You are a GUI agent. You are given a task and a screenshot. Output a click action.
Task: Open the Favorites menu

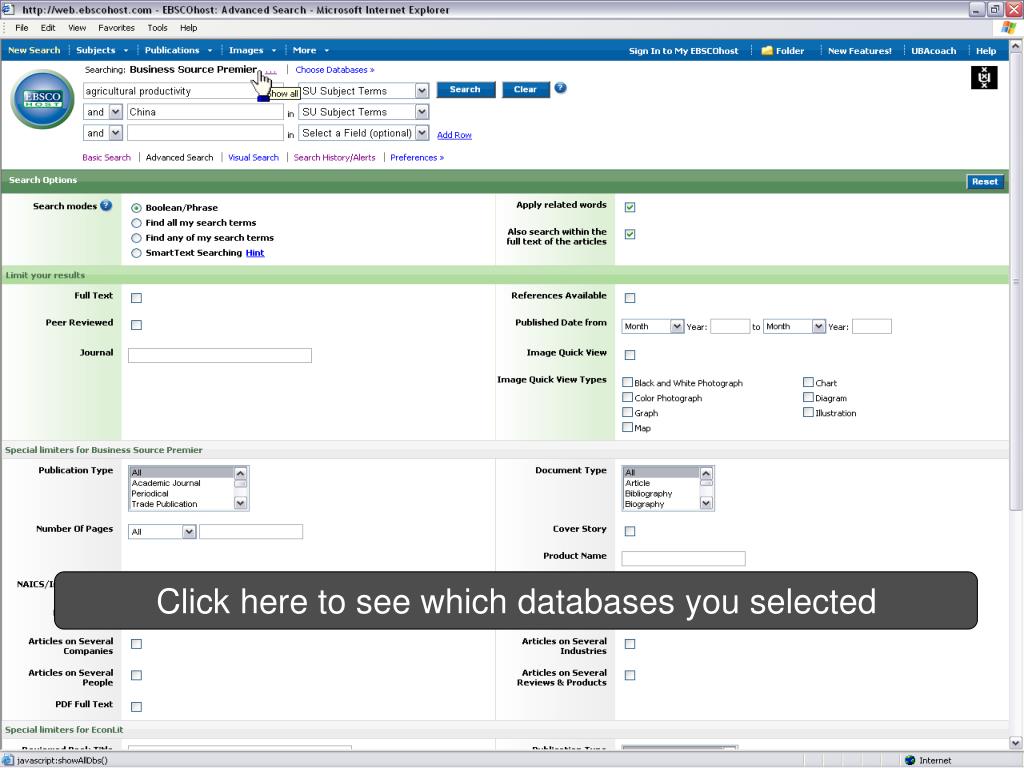coord(116,27)
